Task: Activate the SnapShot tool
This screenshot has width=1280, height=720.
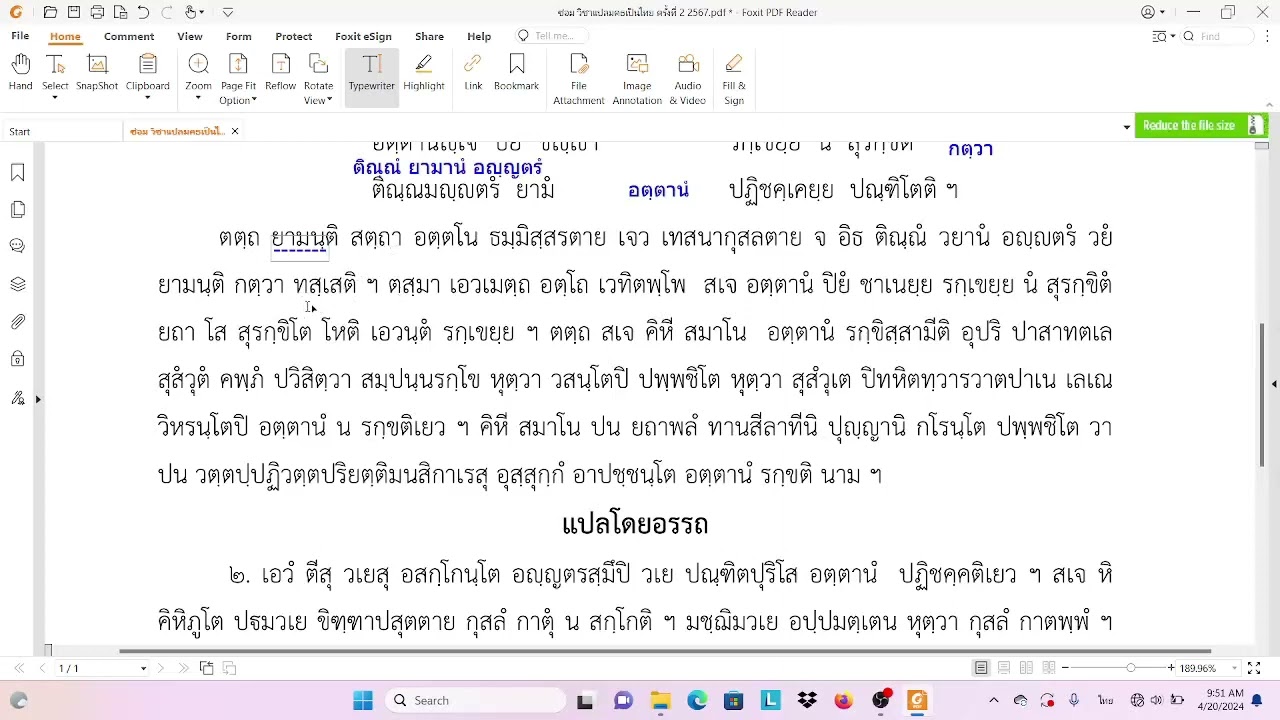Action: (97, 73)
